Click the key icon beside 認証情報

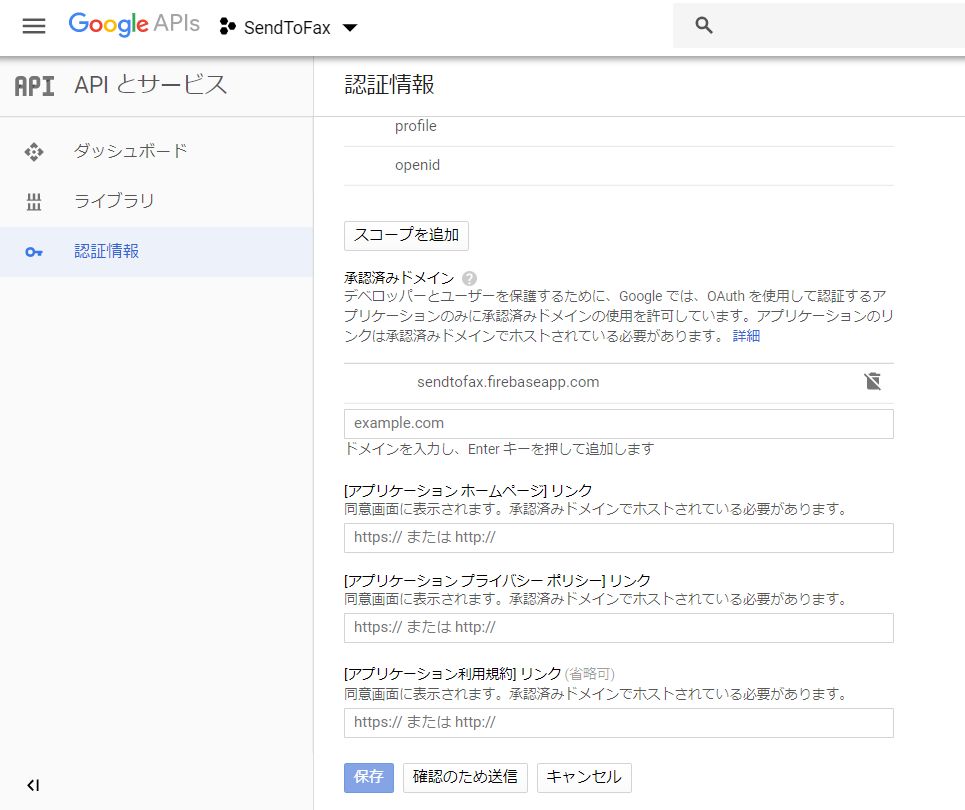(x=34, y=252)
